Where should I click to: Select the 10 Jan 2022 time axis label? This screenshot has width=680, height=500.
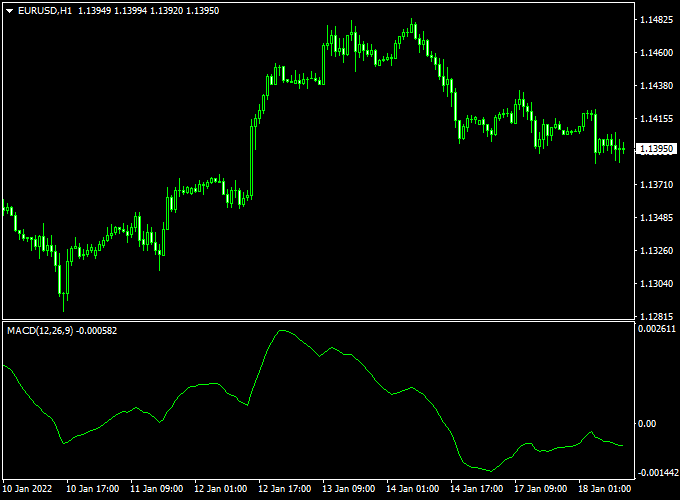[28, 490]
